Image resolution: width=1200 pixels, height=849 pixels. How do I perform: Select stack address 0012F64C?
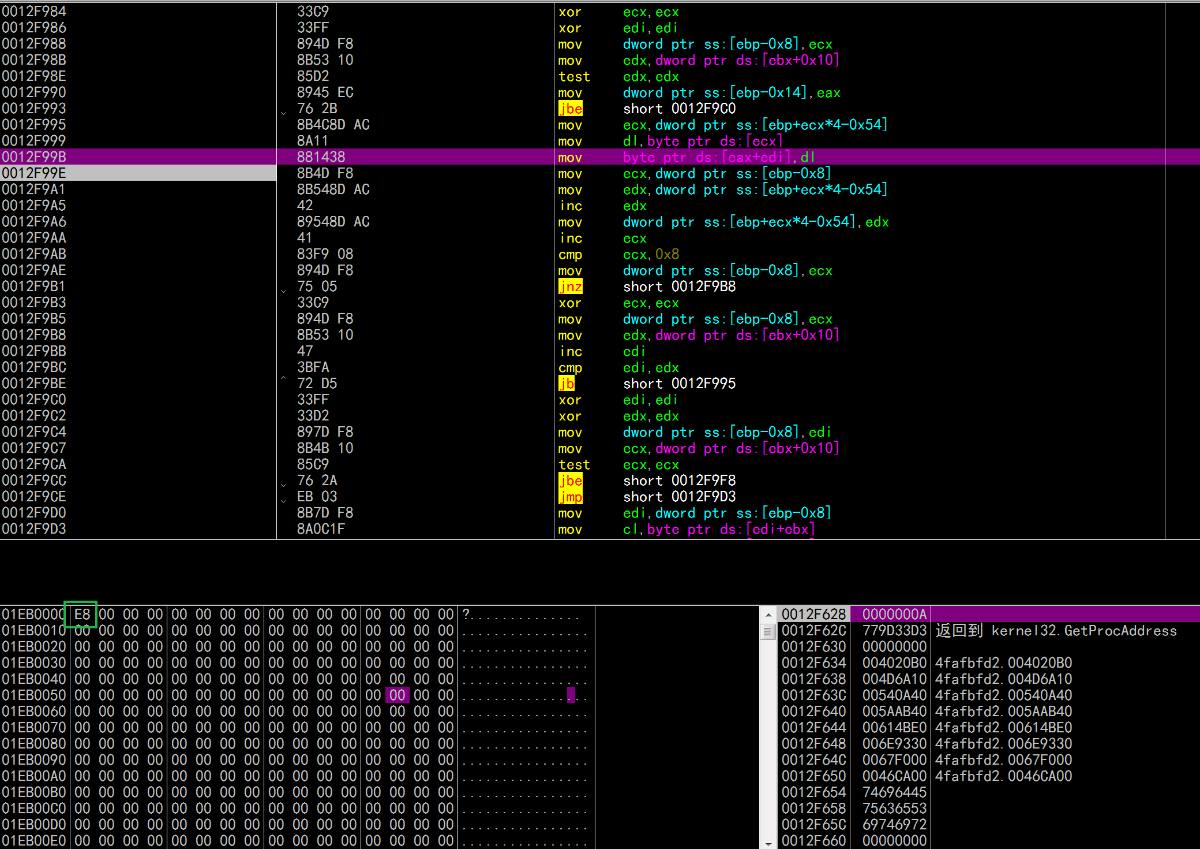pyautogui.click(x=814, y=760)
